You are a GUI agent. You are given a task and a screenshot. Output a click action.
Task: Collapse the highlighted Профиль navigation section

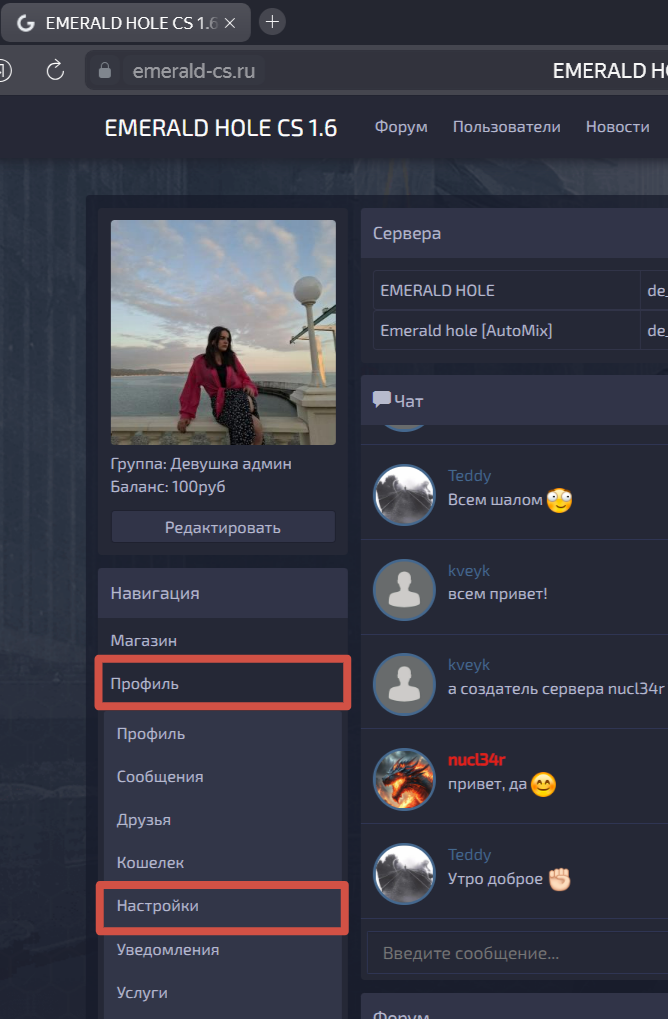click(223, 683)
